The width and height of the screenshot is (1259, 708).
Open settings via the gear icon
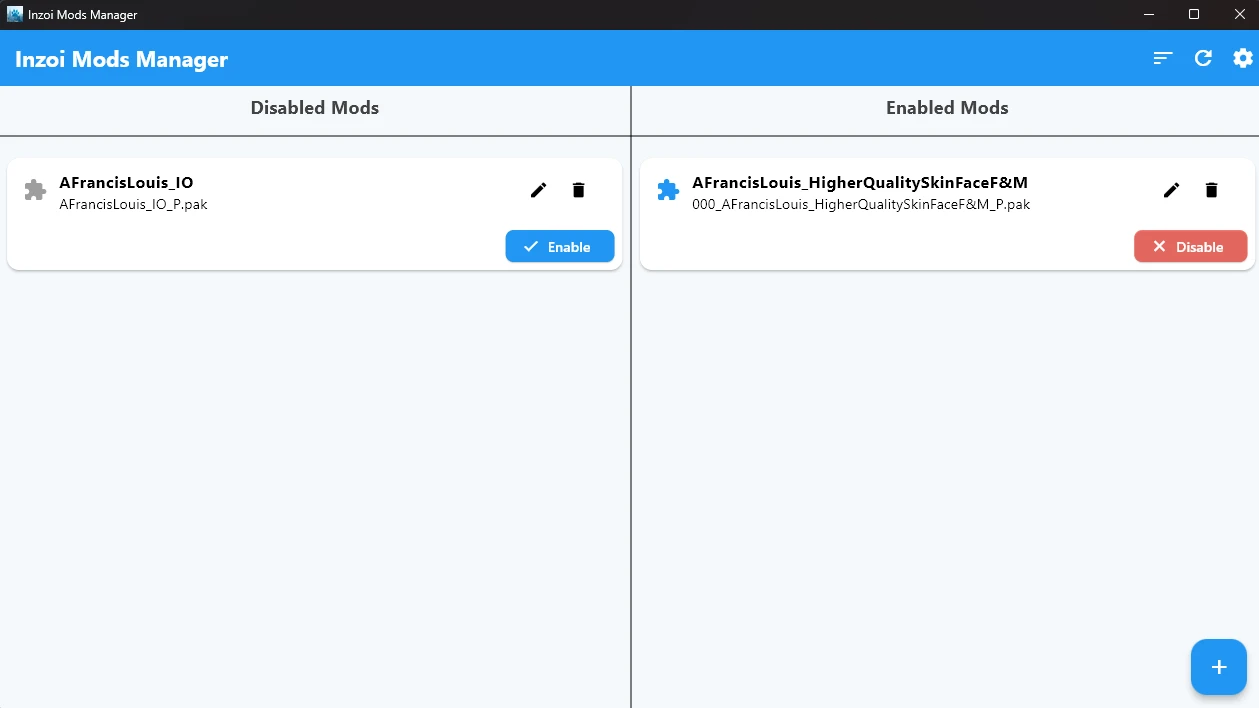[x=1242, y=58]
